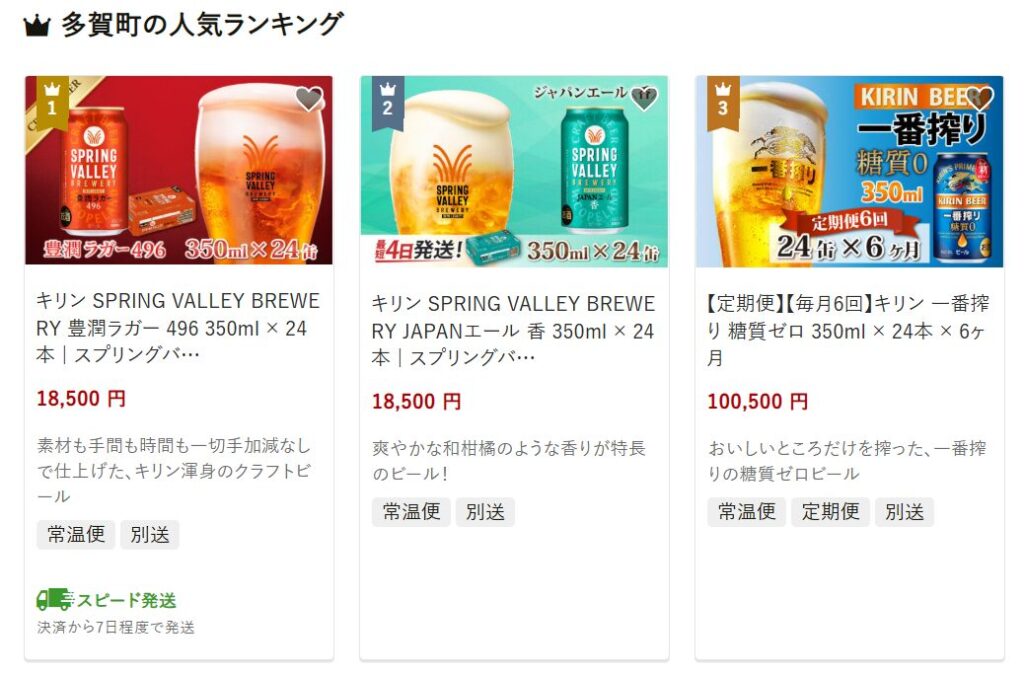Click the 100,500 円 price
This screenshot has height=676, width=1024.
point(758,401)
